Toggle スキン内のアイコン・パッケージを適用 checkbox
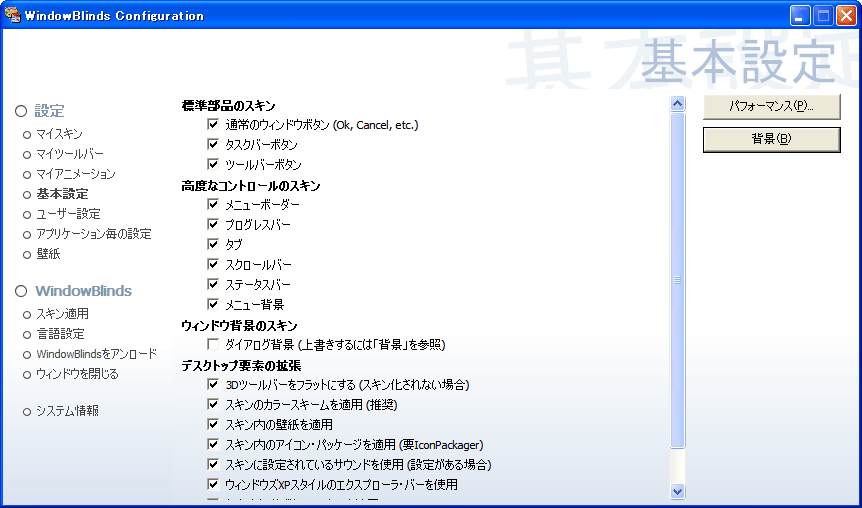This screenshot has height=508, width=862. click(213, 444)
